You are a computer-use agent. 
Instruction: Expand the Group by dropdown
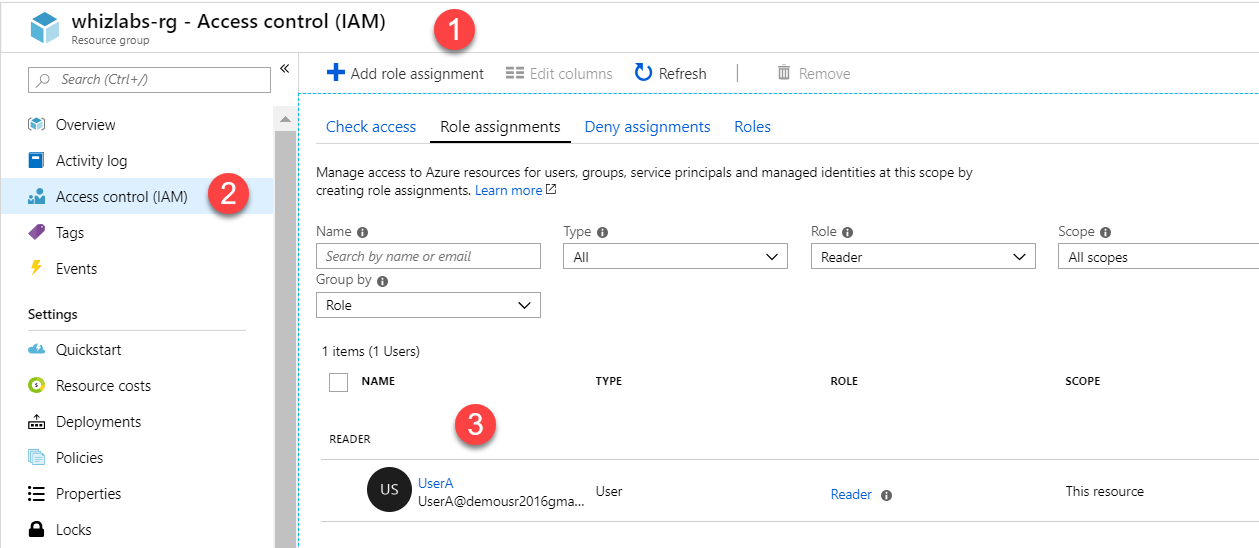coord(428,305)
